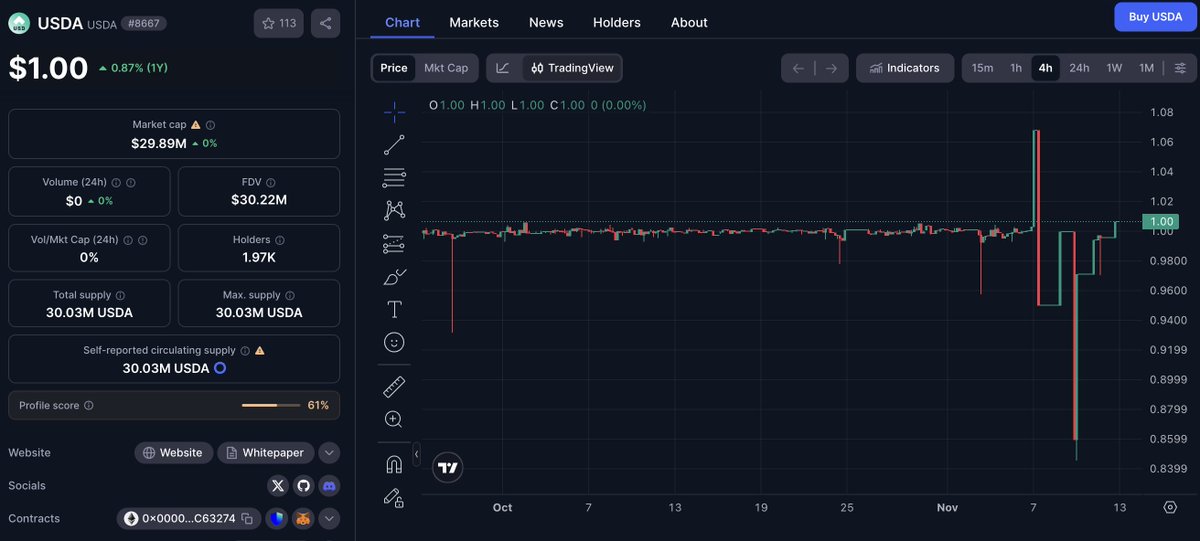The width and height of the screenshot is (1200, 541).
Task: Select the XABCD pattern tool
Action: pos(394,210)
